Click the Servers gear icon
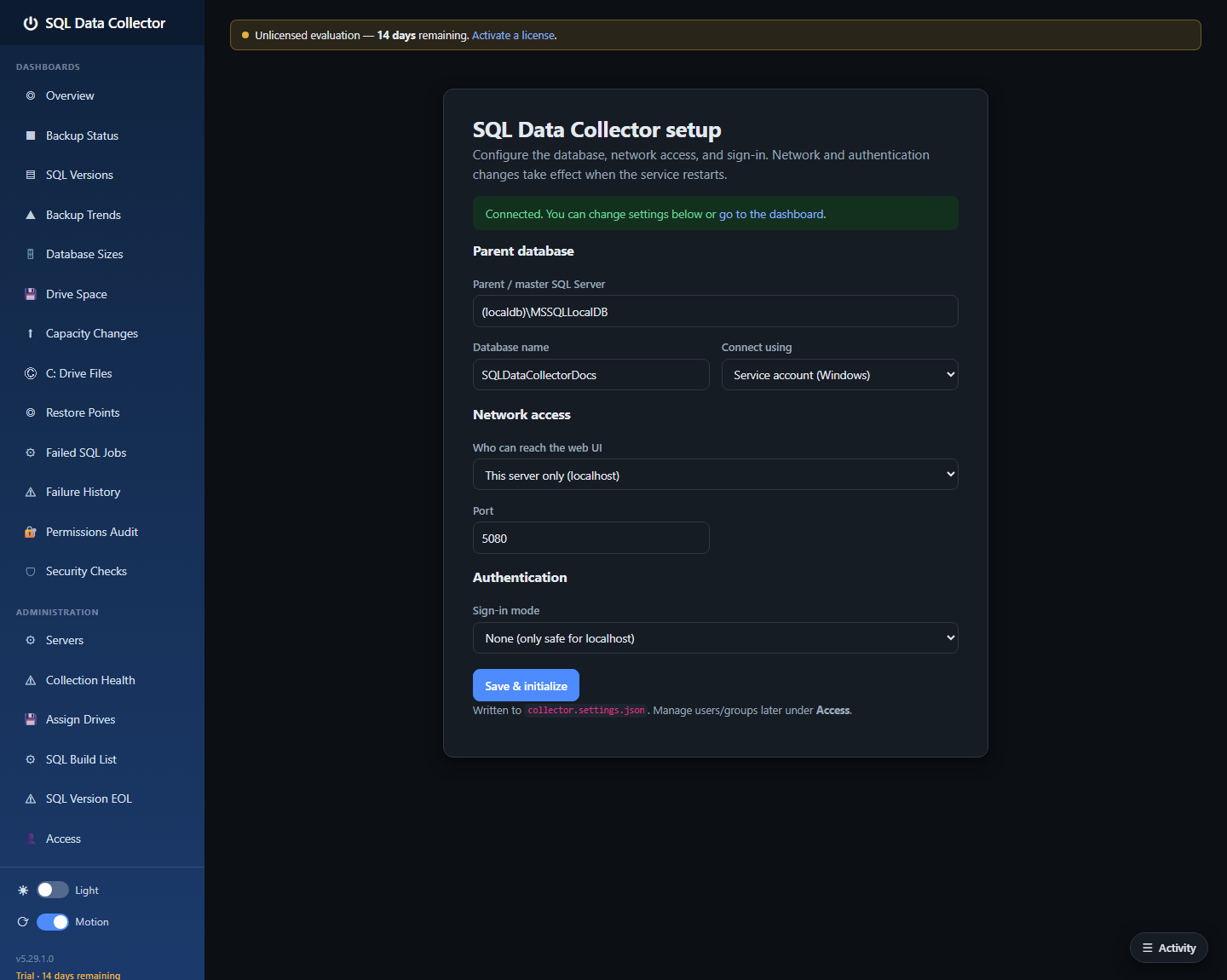Image resolution: width=1227 pixels, height=980 pixels. coord(31,640)
